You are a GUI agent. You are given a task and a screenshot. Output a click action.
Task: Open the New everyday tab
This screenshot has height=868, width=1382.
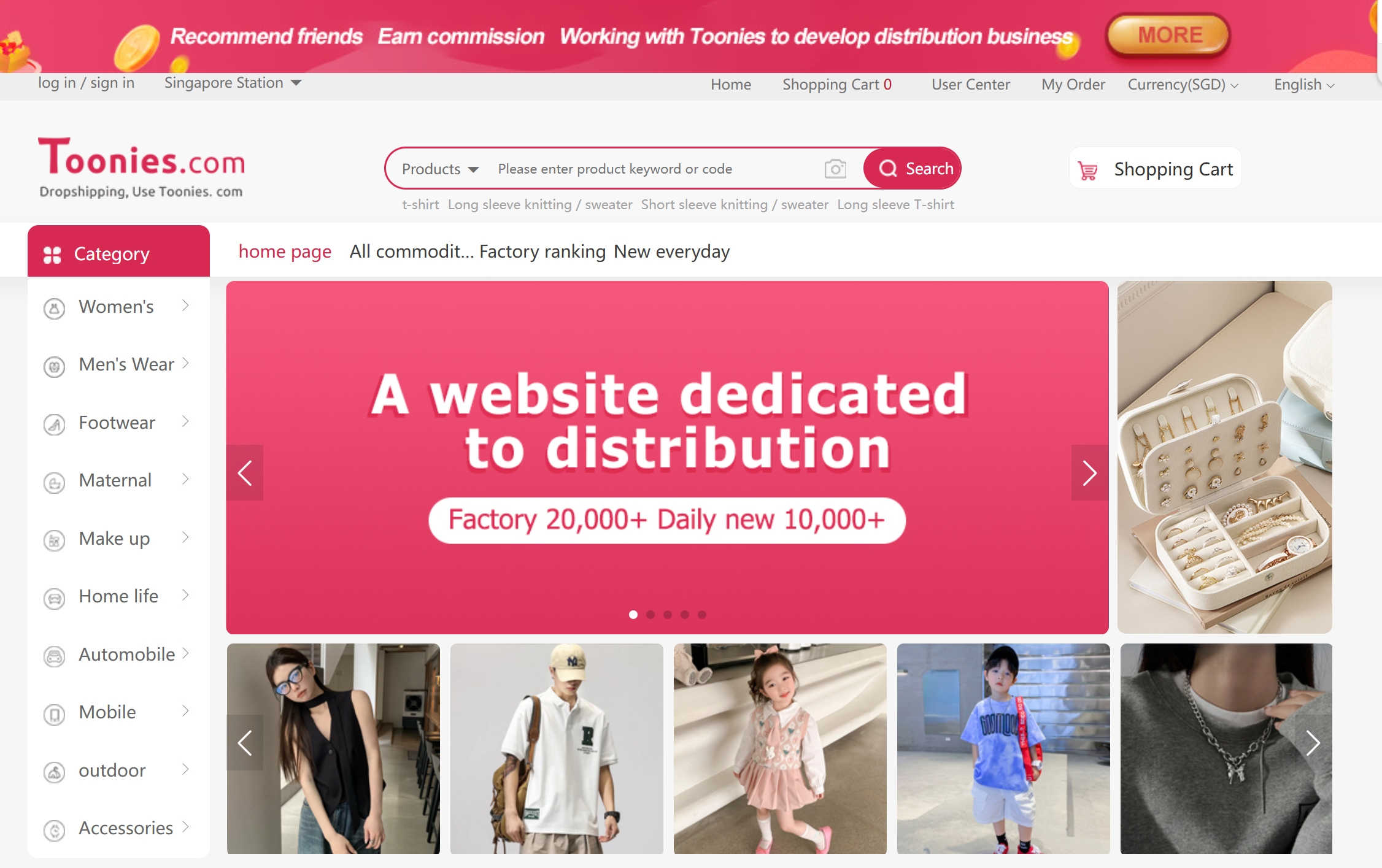(x=672, y=252)
